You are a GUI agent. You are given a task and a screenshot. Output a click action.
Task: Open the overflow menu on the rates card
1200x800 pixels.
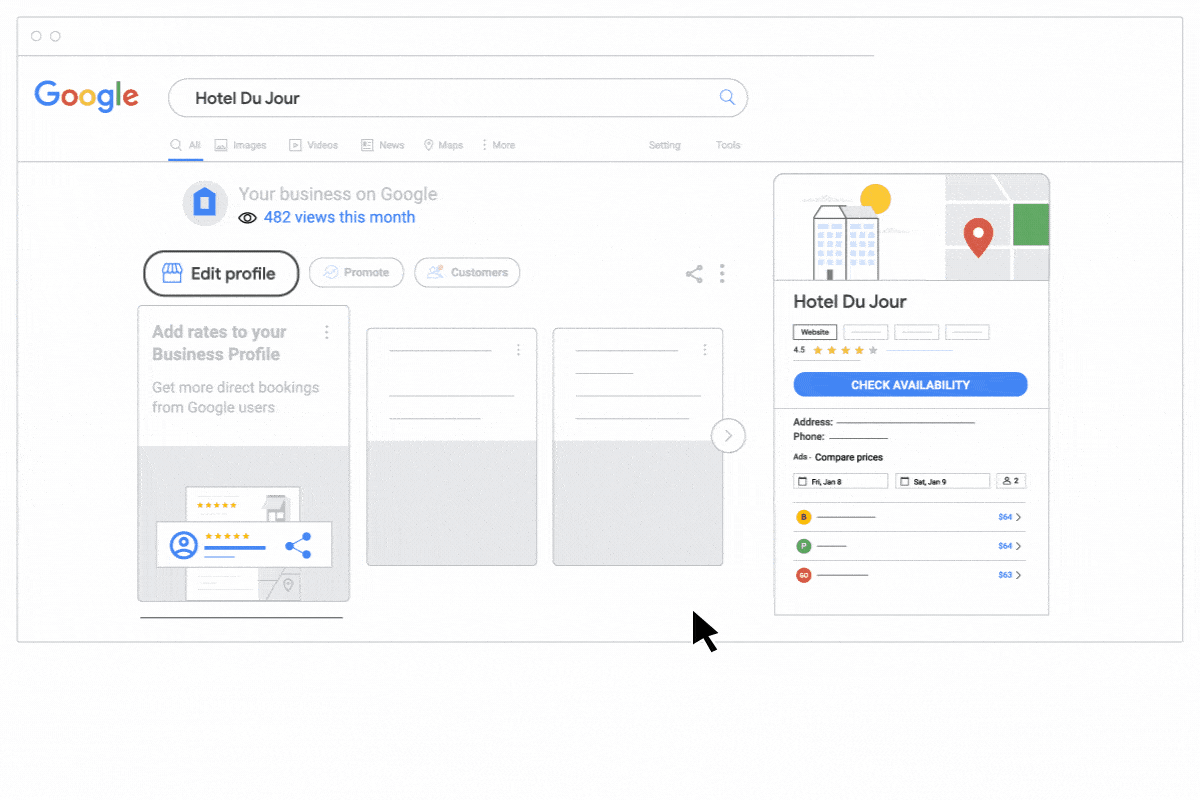pos(325,331)
